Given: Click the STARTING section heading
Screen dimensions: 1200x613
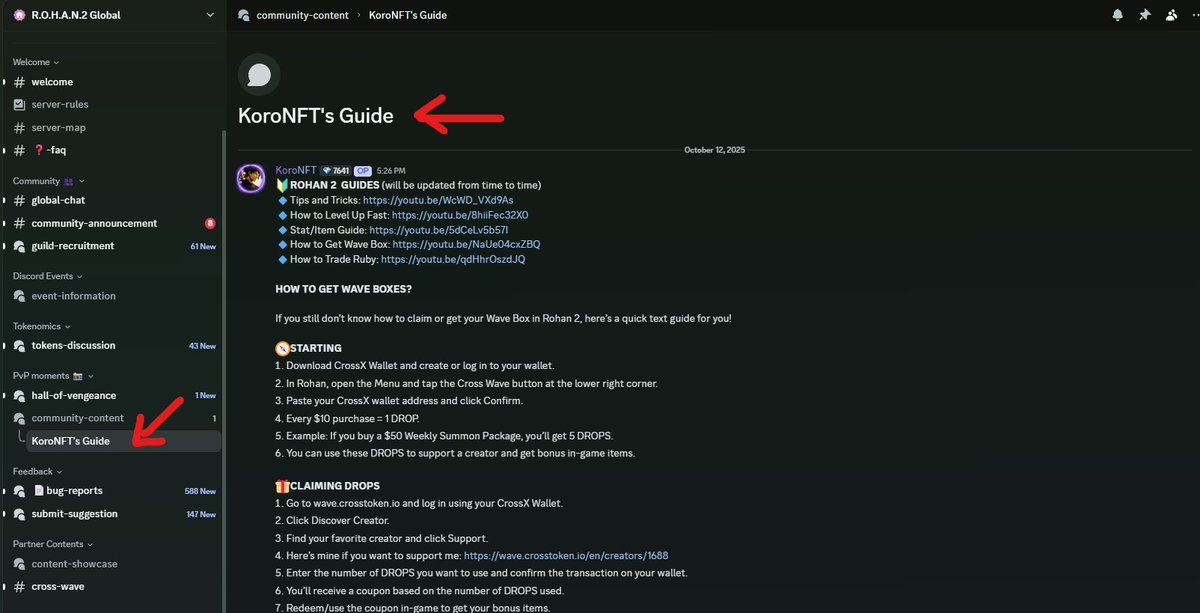Looking at the screenshot, I should coord(316,348).
